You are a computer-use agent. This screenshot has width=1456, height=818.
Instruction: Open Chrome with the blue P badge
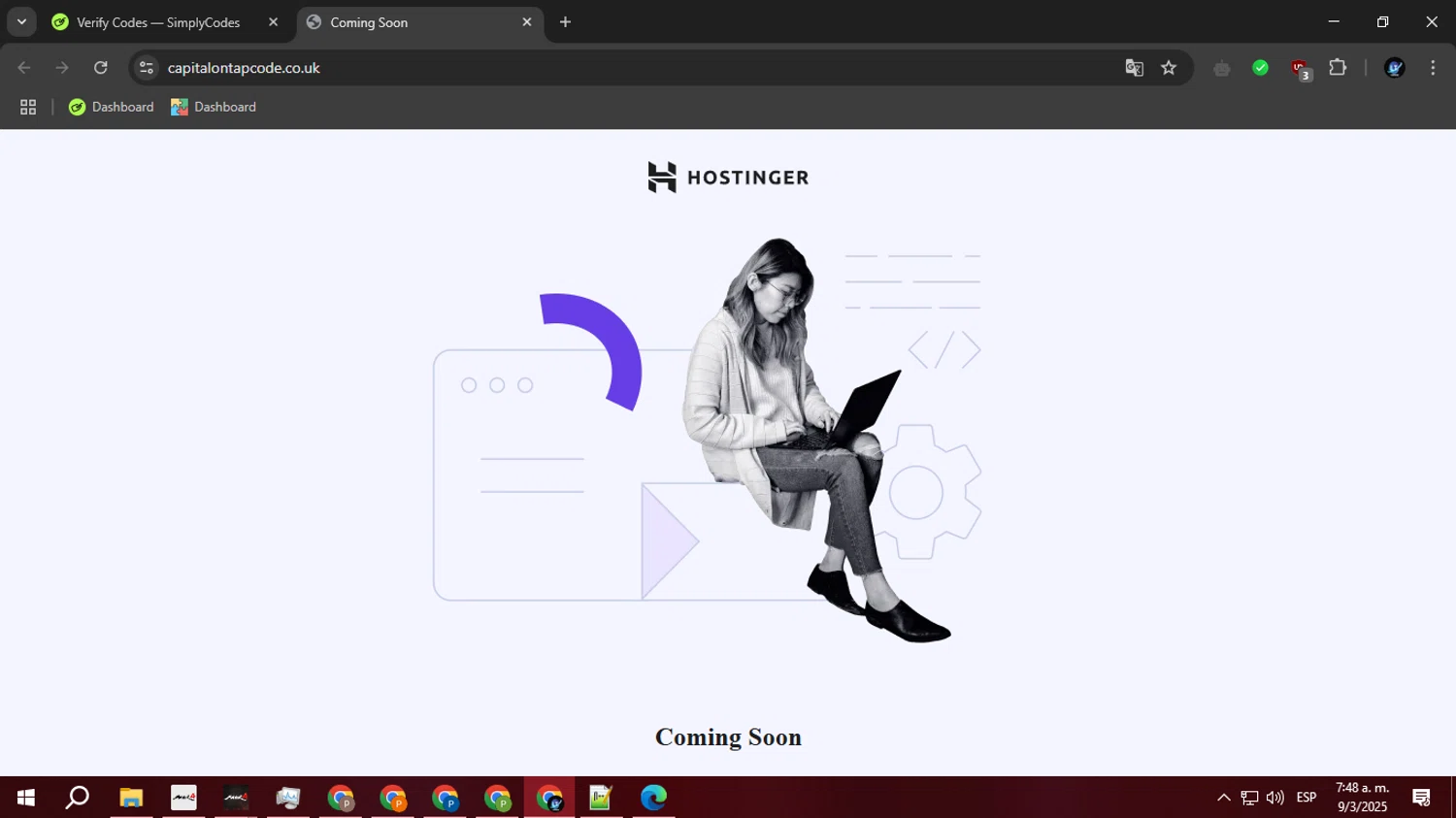pos(446,798)
